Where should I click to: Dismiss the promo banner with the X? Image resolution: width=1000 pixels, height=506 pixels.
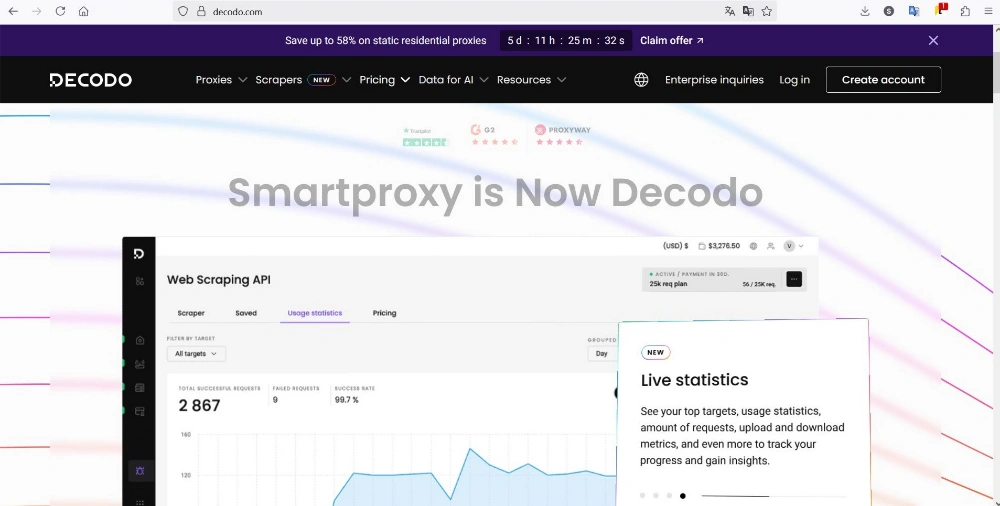[933, 40]
